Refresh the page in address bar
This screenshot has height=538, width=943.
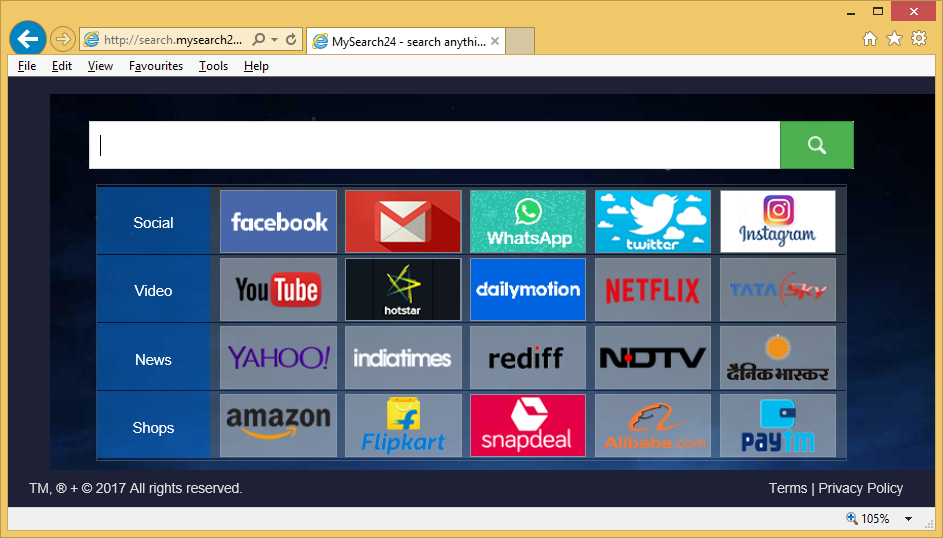(x=291, y=40)
